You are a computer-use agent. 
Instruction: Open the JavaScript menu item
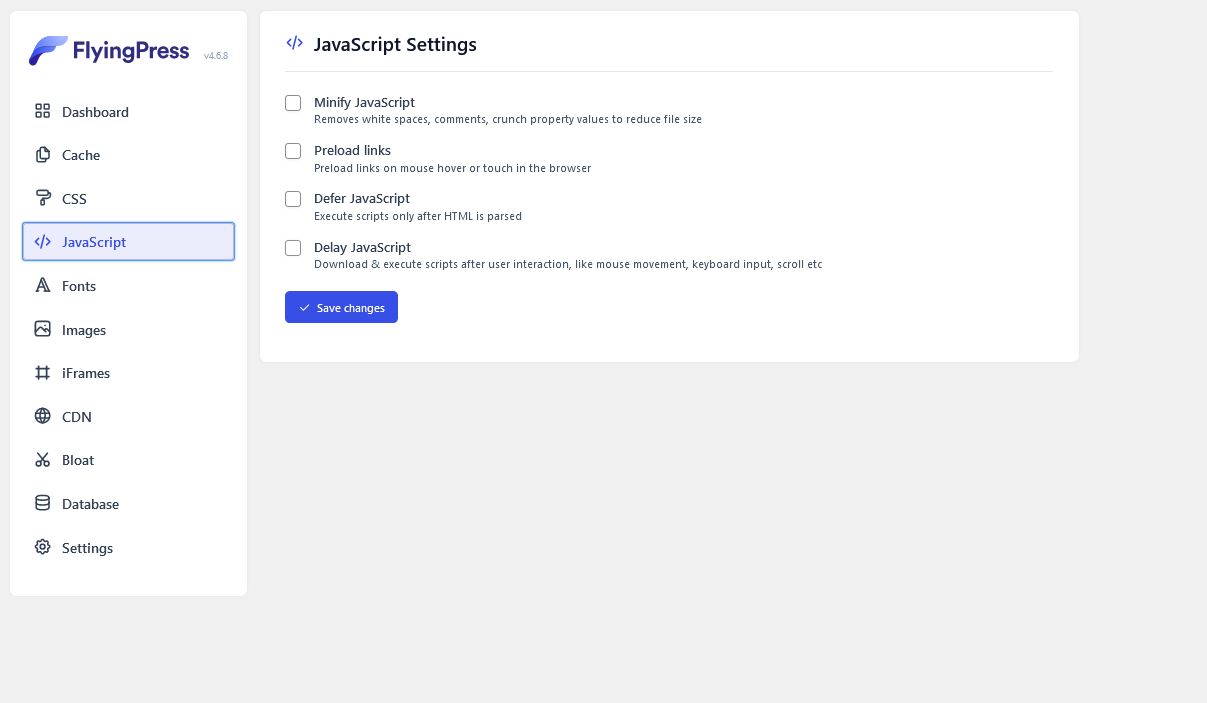(x=128, y=242)
